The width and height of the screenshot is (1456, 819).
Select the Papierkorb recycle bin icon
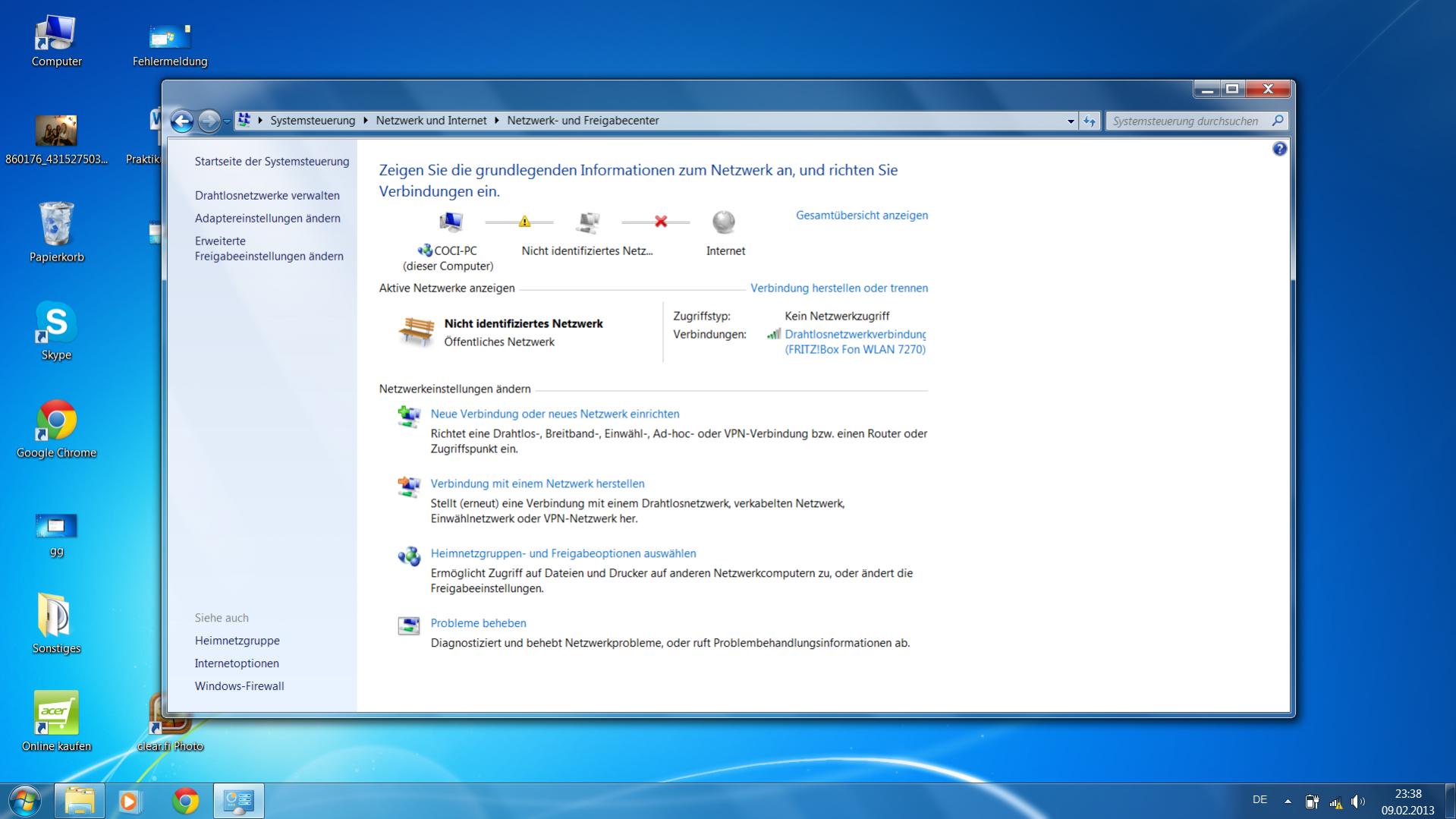[56, 232]
